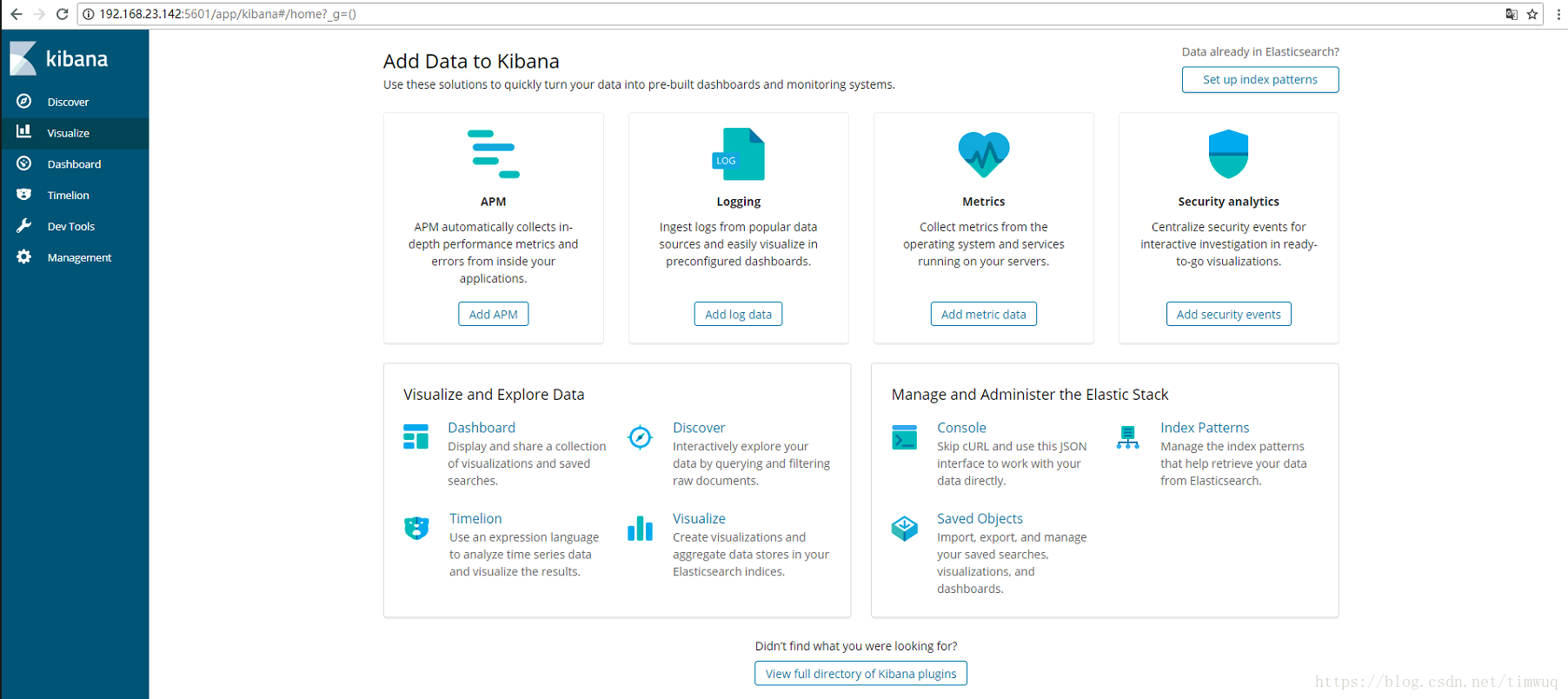Reload the page with refresh icon
Image resolution: width=1568 pixels, height=699 pixels.
(62, 14)
